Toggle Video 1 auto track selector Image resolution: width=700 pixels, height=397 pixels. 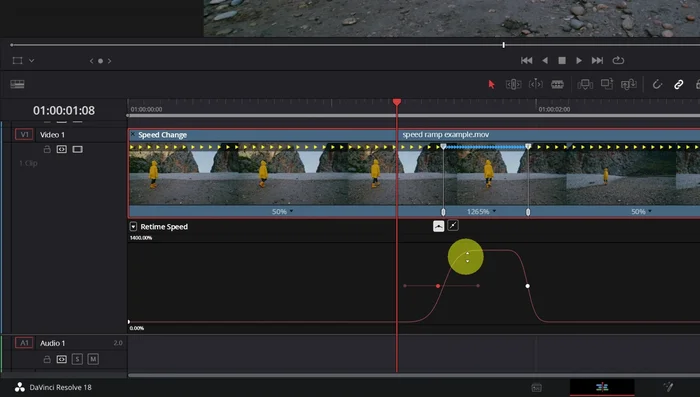point(62,149)
